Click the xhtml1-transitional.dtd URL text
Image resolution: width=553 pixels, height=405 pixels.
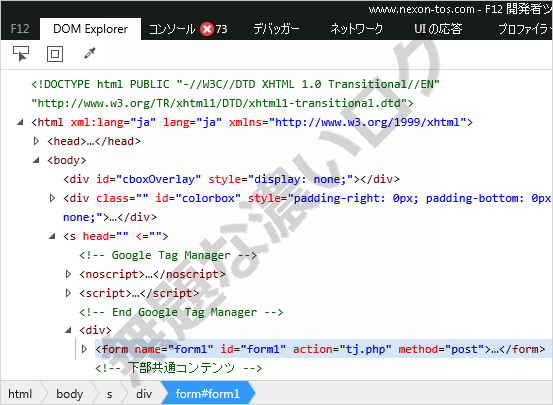click(219, 103)
